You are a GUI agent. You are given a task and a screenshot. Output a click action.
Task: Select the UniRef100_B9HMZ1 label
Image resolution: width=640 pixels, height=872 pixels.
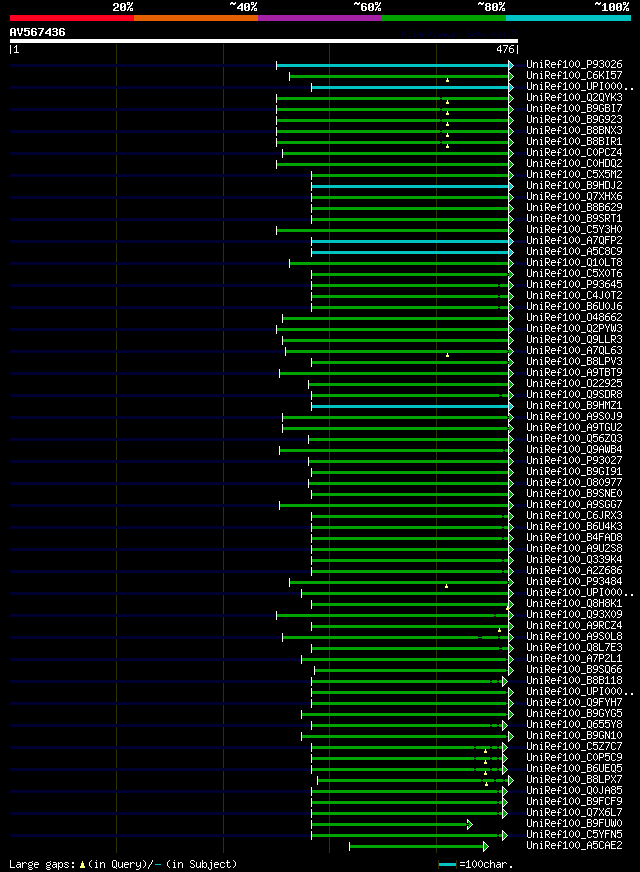pos(574,405)
